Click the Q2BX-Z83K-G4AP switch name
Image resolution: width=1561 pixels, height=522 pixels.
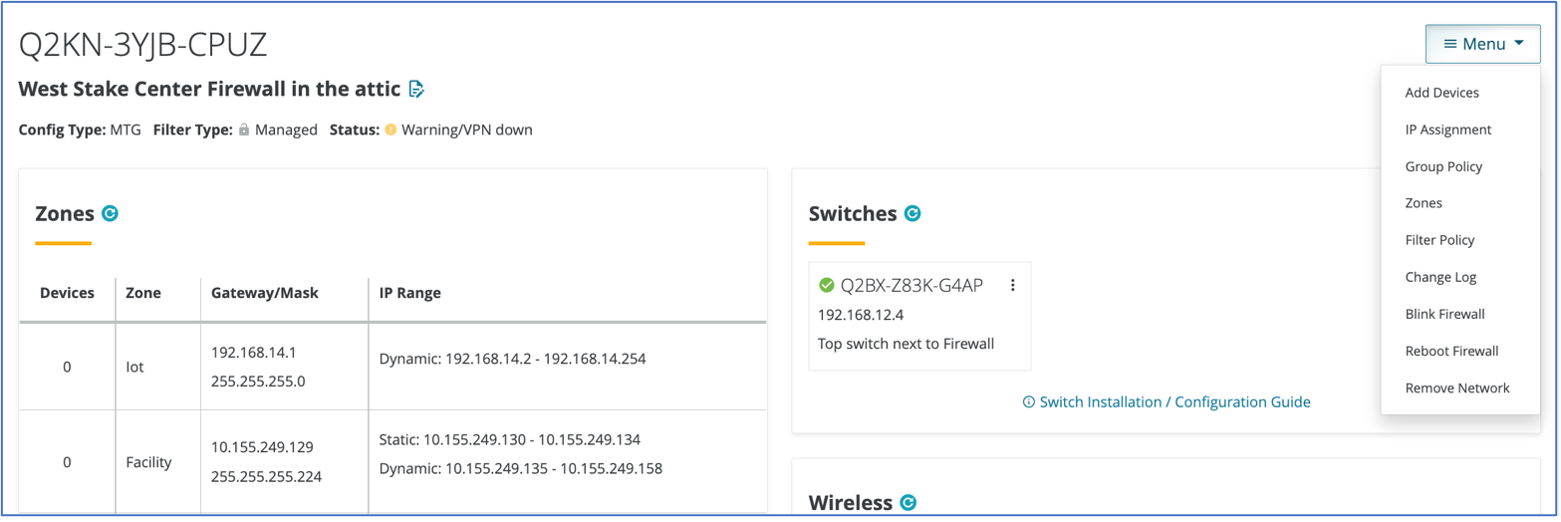pos(911,286)
